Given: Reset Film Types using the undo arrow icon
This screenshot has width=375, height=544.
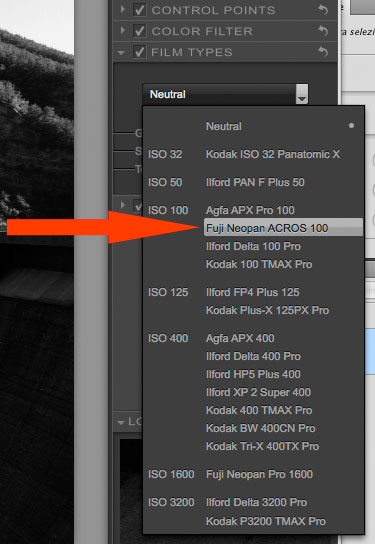Looking at the screenshot, I should (x=323, y=52).
